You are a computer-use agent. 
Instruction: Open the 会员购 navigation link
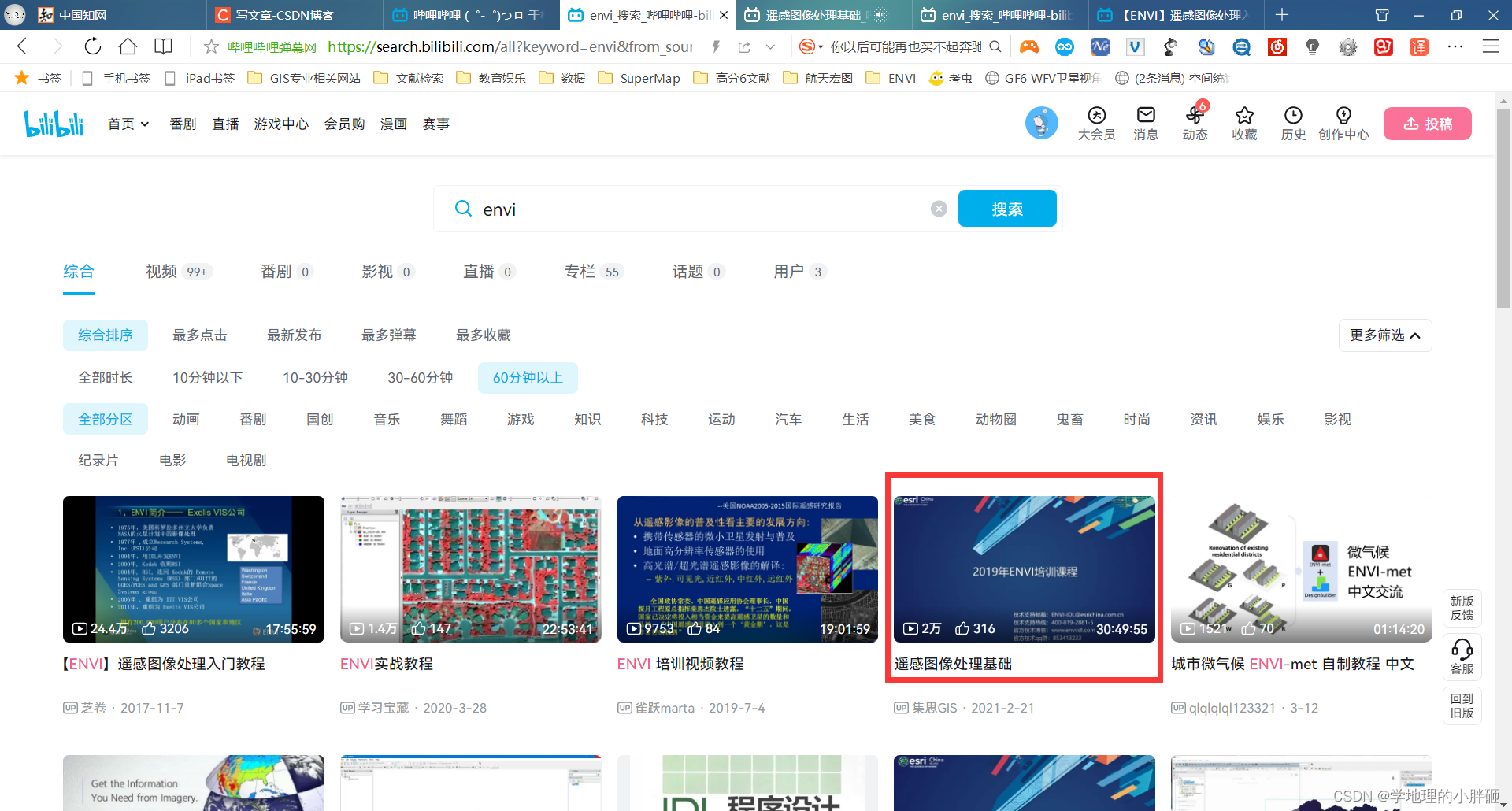344,124
